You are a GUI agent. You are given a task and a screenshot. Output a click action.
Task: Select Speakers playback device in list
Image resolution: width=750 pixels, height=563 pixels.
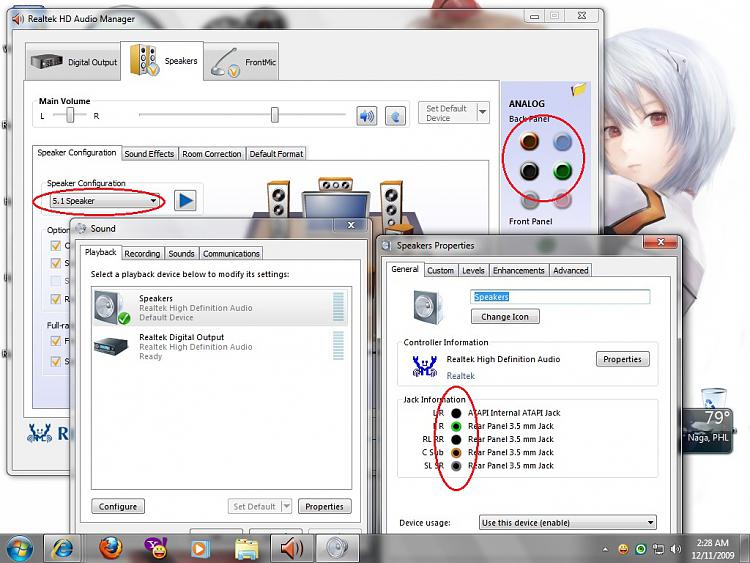tap(220, 308)
